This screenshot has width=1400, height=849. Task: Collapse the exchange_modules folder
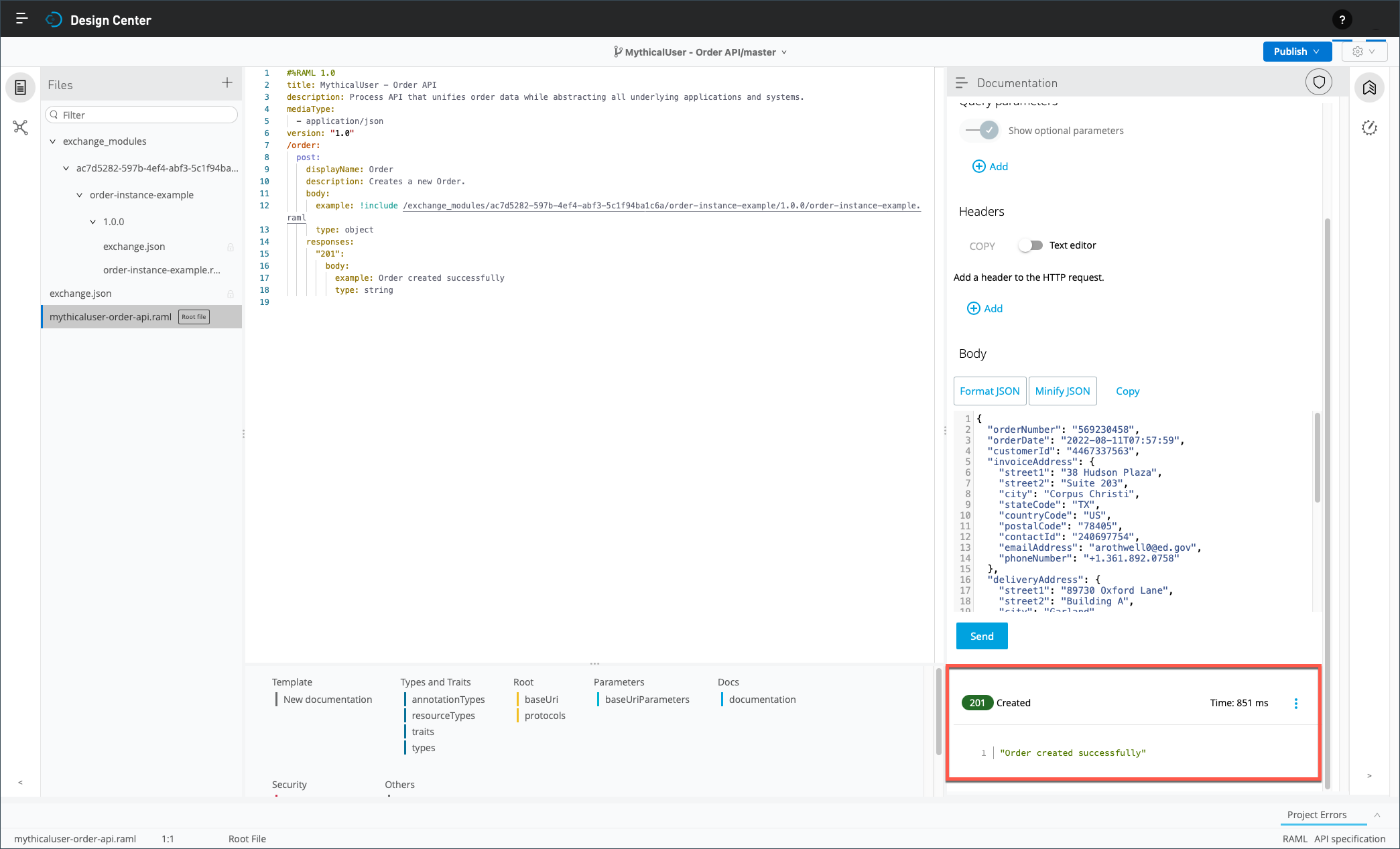[52, 141]
